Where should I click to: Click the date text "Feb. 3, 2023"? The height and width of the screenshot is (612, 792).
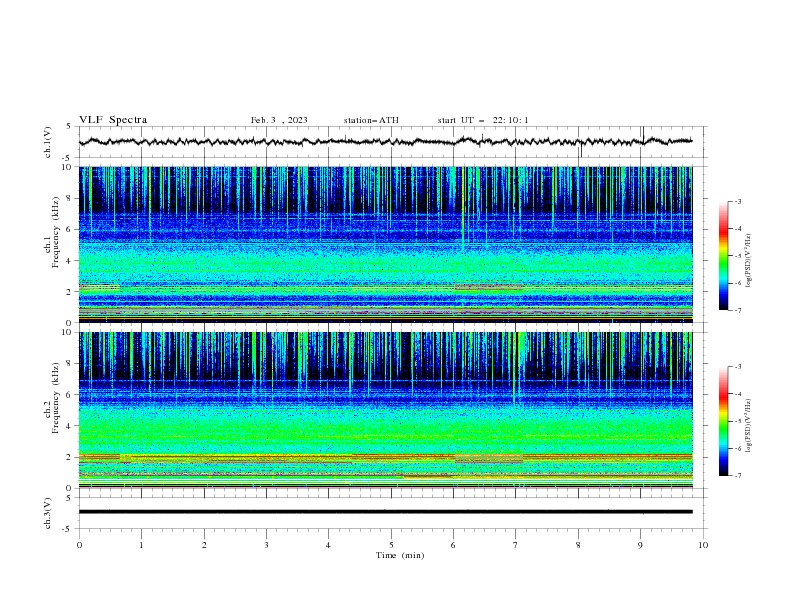click(279, 120)
